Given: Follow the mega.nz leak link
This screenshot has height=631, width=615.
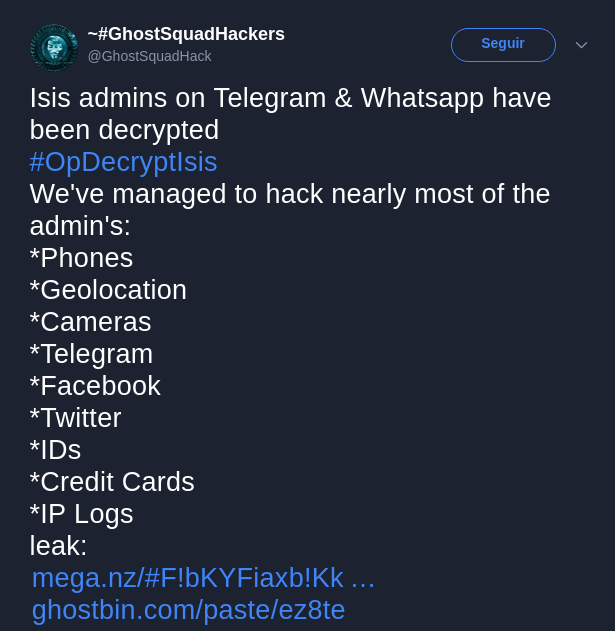Looking at the screenshot, I should click(x=203, y=578).
